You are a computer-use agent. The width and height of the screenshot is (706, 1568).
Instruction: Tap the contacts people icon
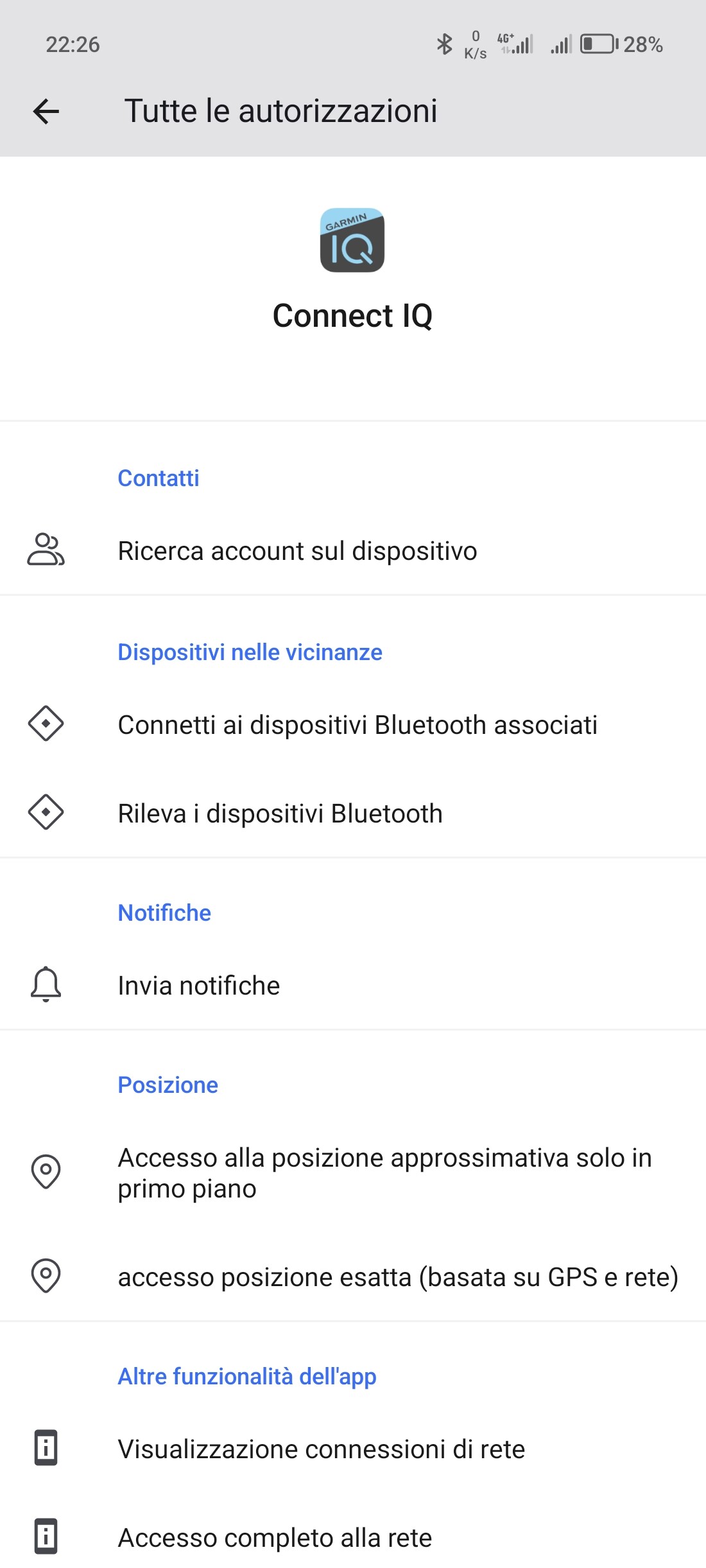pos(46,550)
